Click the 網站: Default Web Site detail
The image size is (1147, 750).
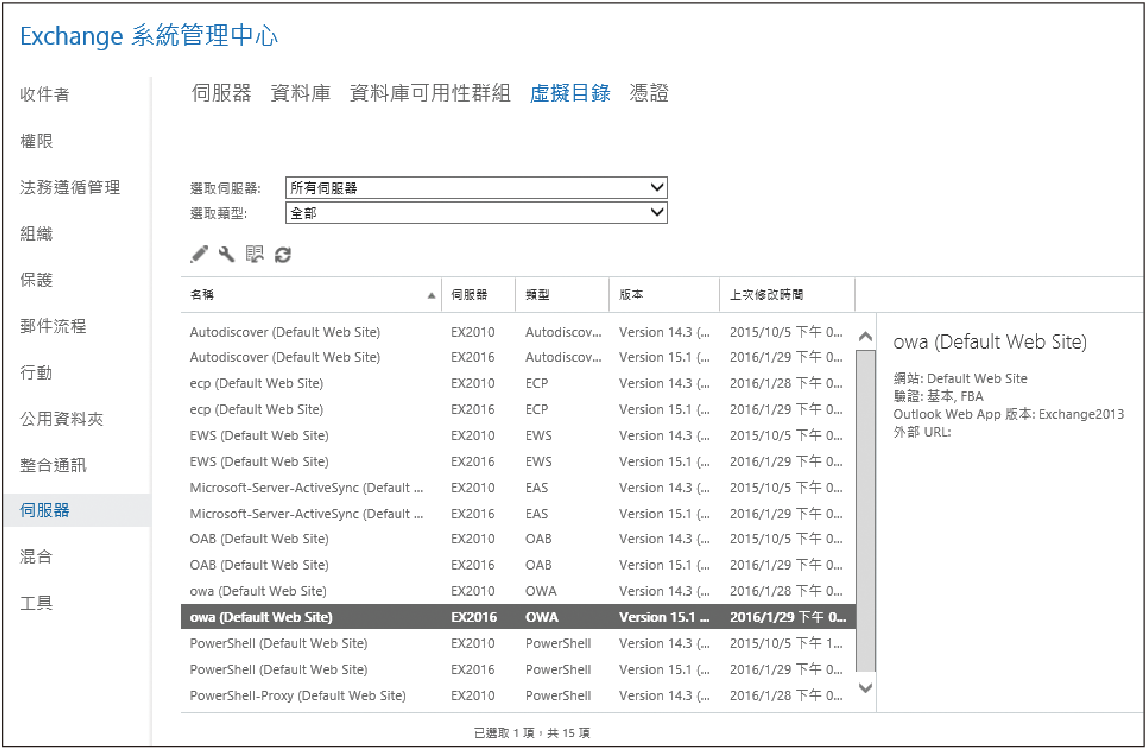tap(960, 378)
